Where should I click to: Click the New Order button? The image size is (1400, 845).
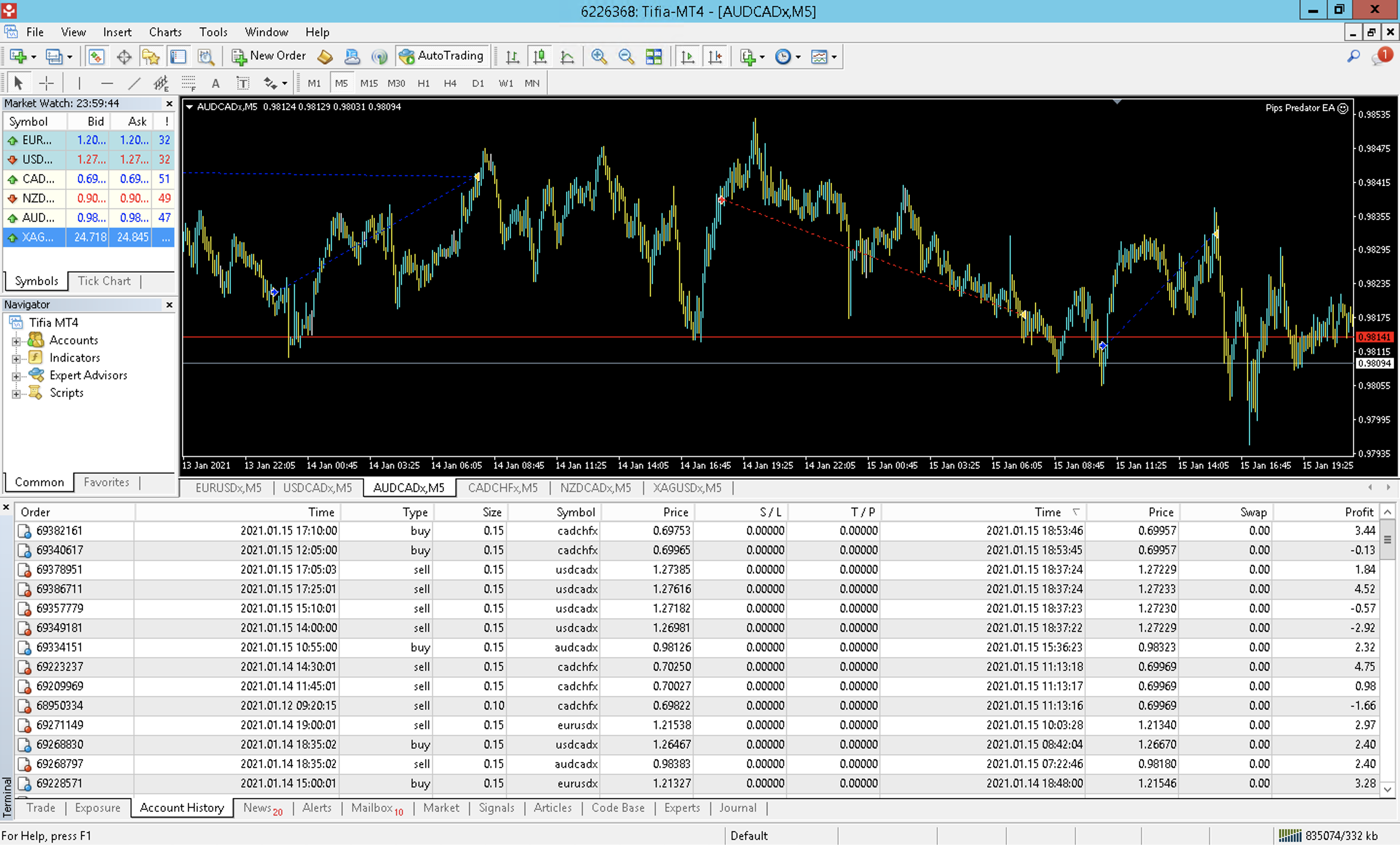tap(269, 55)
